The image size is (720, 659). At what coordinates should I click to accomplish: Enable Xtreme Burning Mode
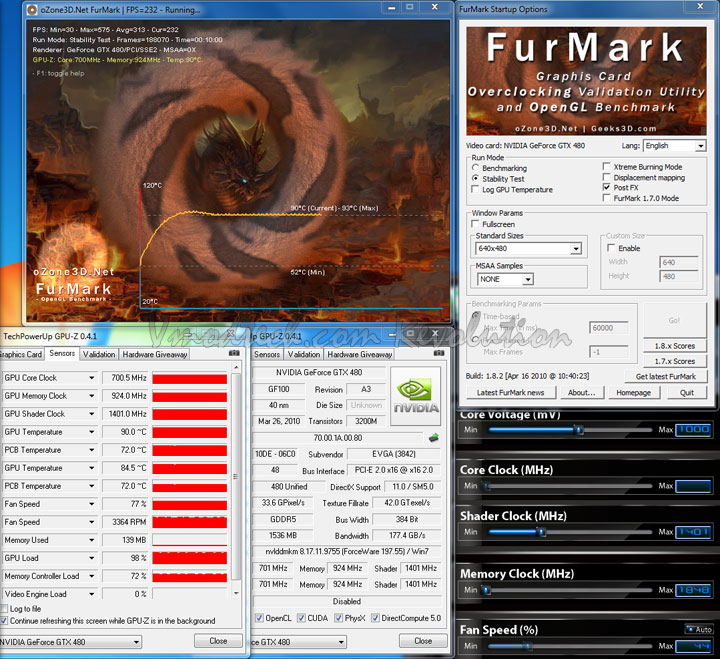click(607, 166)
